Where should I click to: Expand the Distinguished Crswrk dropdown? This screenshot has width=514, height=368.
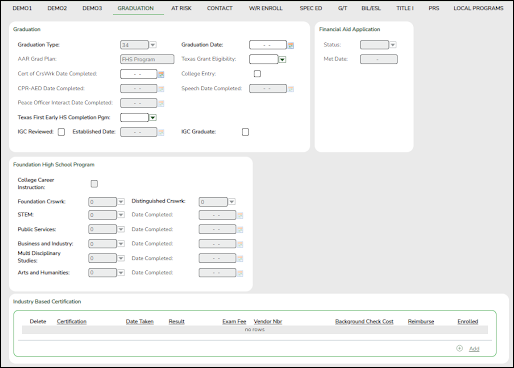[232, 202]
